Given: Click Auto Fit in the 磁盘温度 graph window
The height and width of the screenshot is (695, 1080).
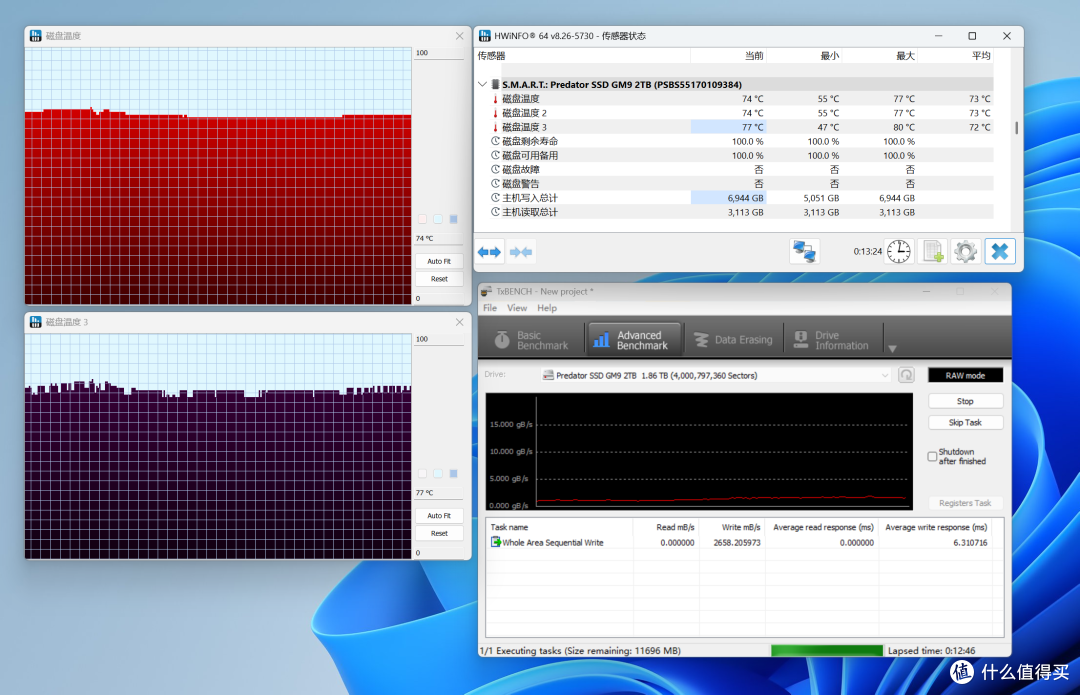Looking at the screenshot, I should (x=439, y=261).
